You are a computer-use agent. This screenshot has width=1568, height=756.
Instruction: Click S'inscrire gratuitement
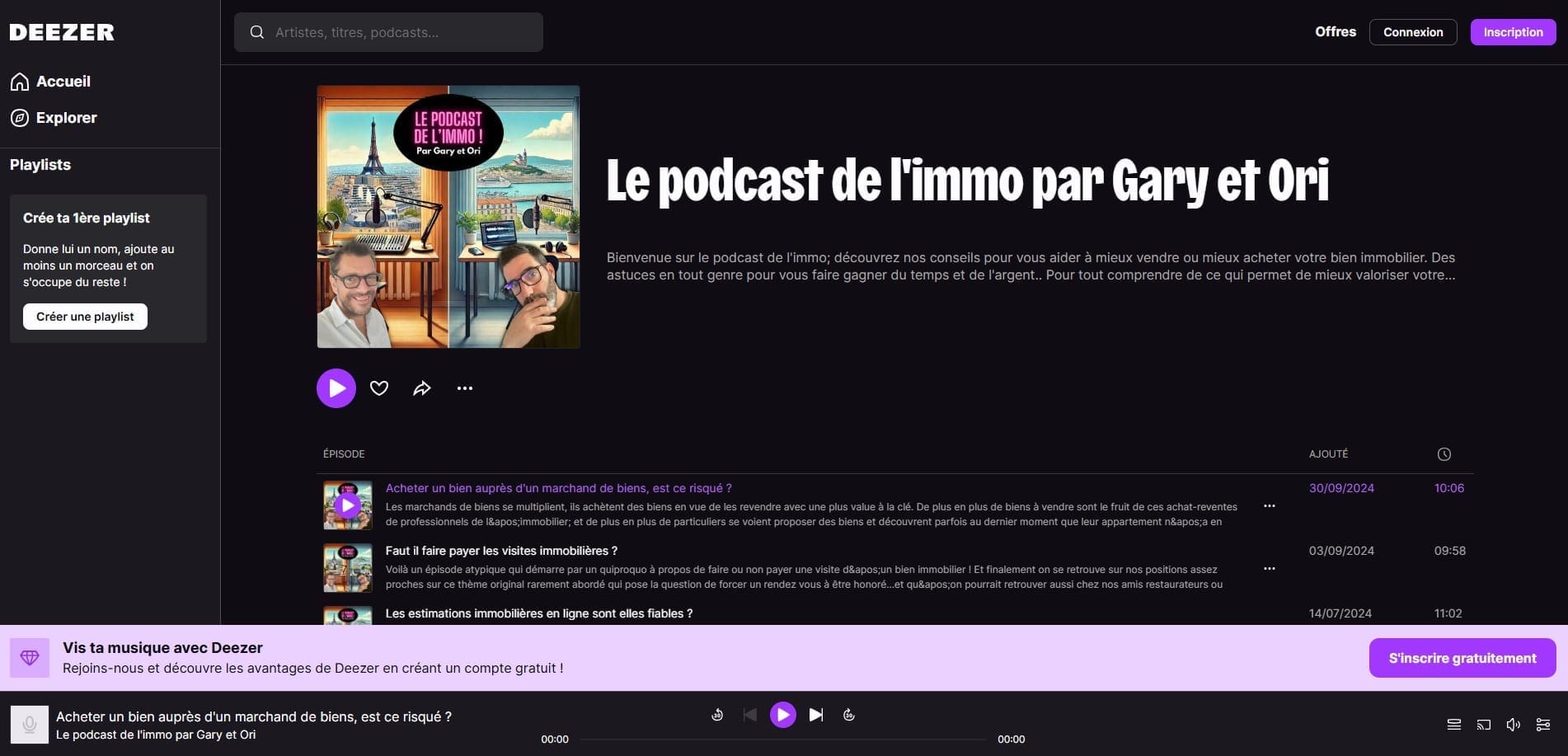click(x=1462, y=658)
